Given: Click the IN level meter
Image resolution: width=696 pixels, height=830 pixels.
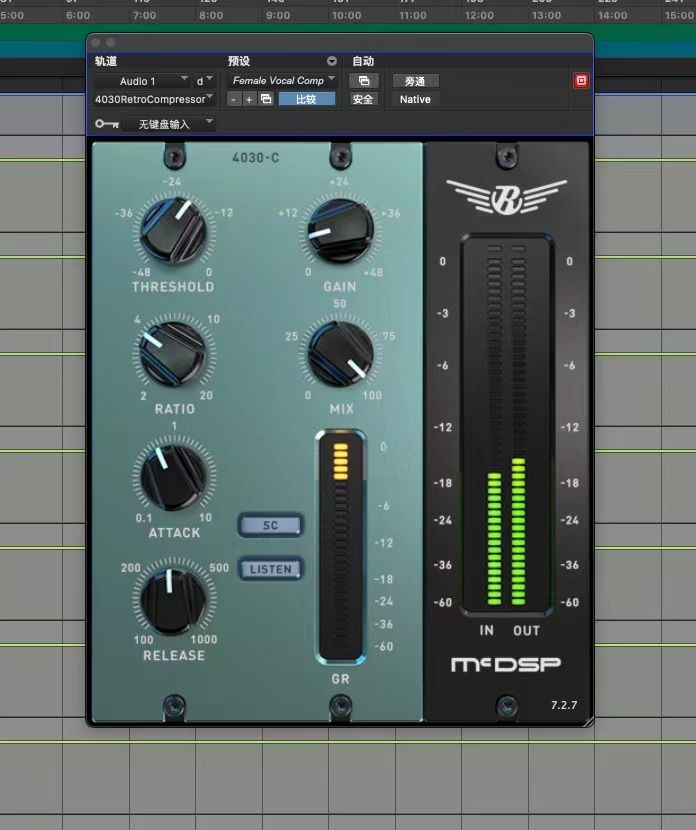Looking at the screenshot, I should [x=494, y=426].
